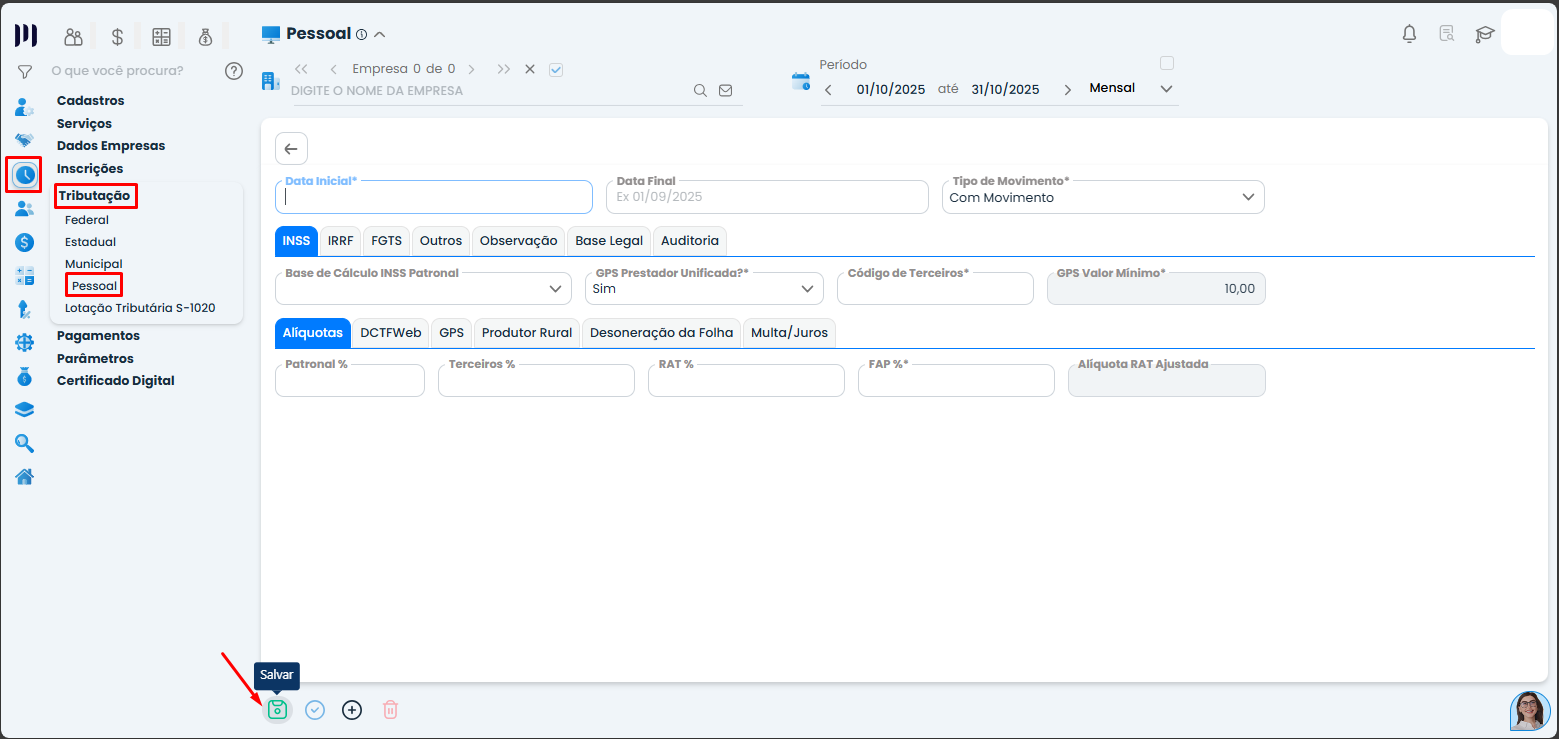Click the FAP % input field

(x=956, y=380)
